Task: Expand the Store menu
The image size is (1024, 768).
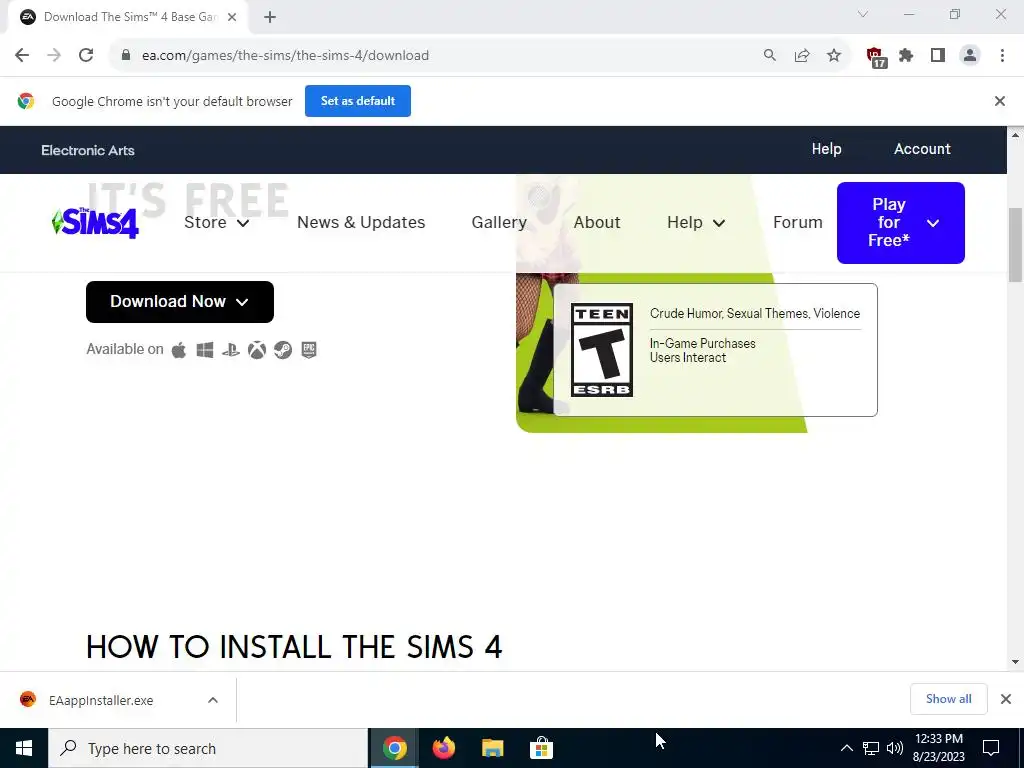Action: (x=217, y=223)
